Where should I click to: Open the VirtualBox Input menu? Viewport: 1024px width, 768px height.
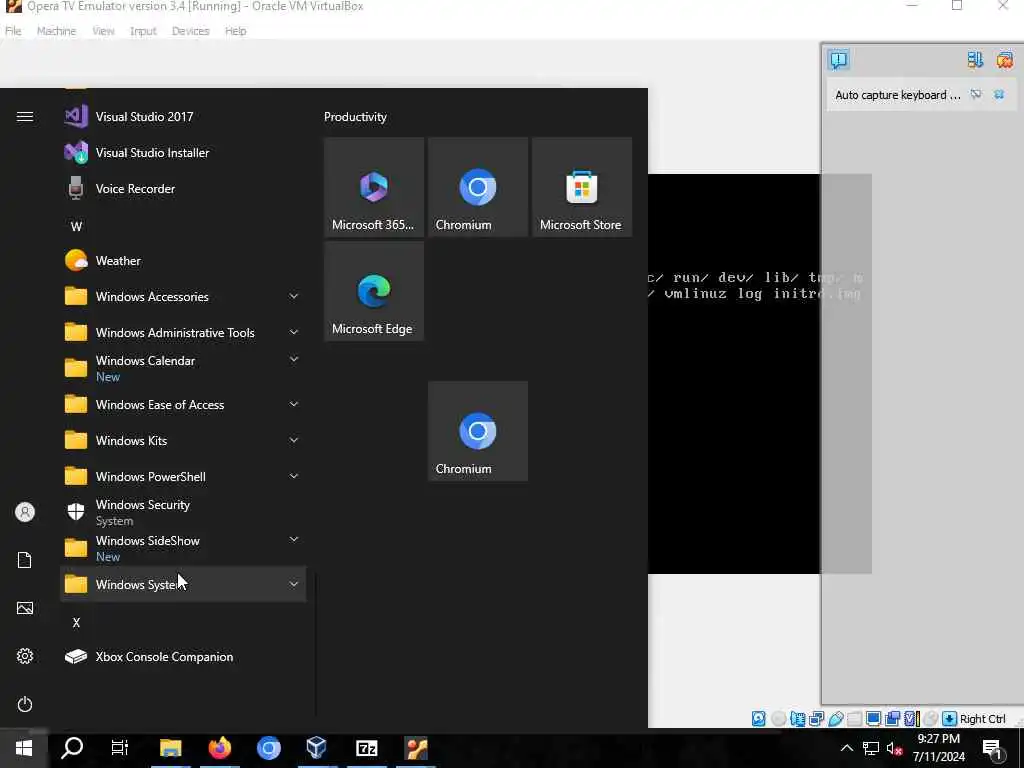[143, 31]
